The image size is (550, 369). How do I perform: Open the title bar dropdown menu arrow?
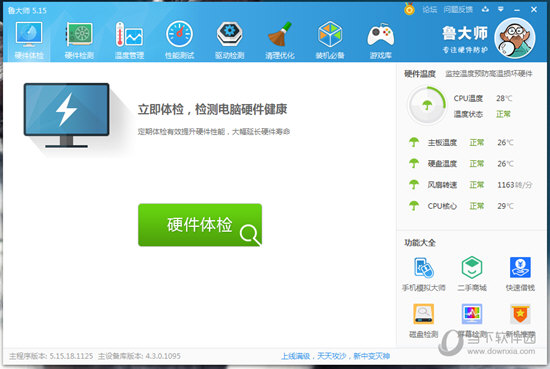coord(501,9)
